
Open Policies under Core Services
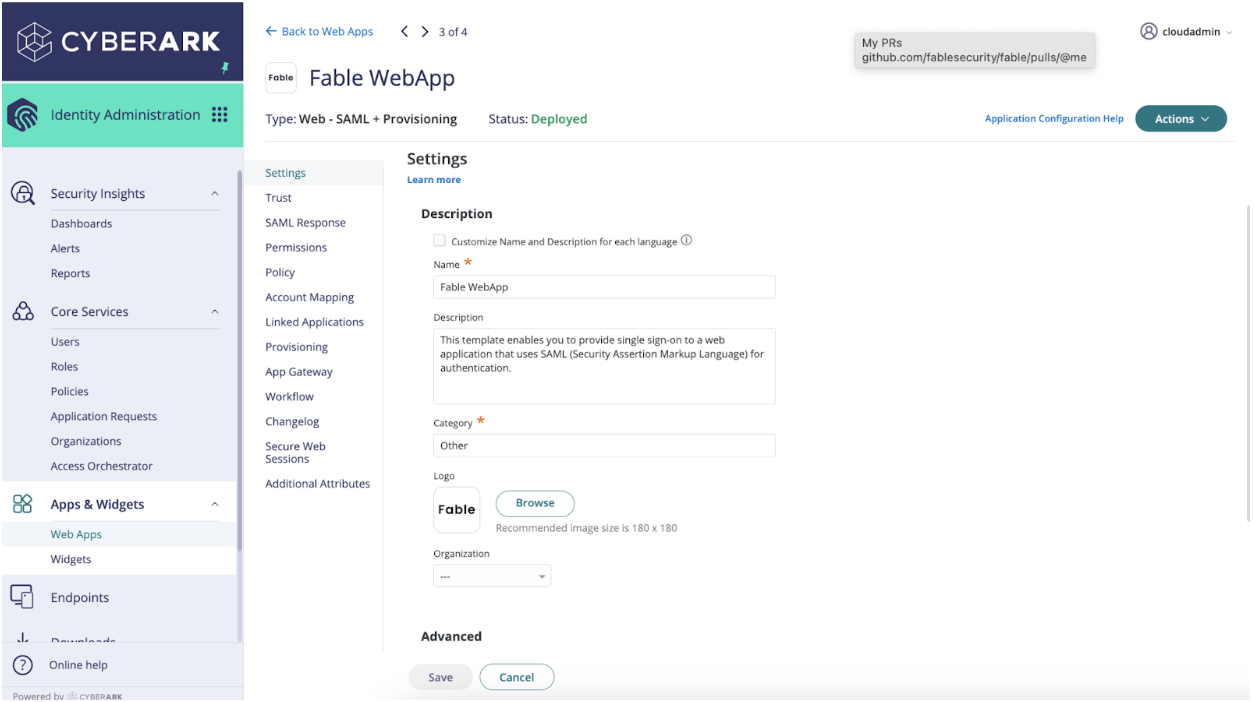click(x=69, y=392)
